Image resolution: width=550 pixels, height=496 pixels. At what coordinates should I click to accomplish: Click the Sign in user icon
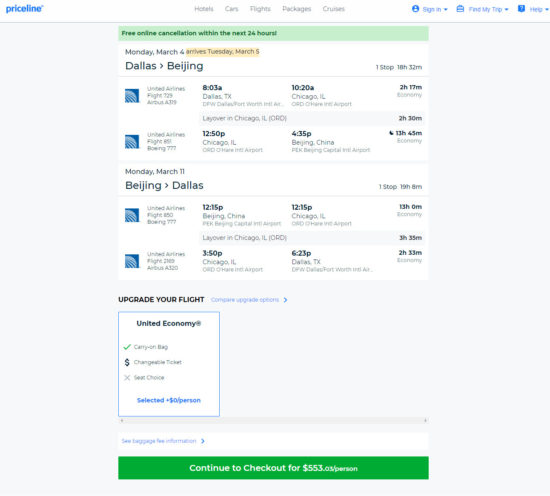click(x=415, y=9)
